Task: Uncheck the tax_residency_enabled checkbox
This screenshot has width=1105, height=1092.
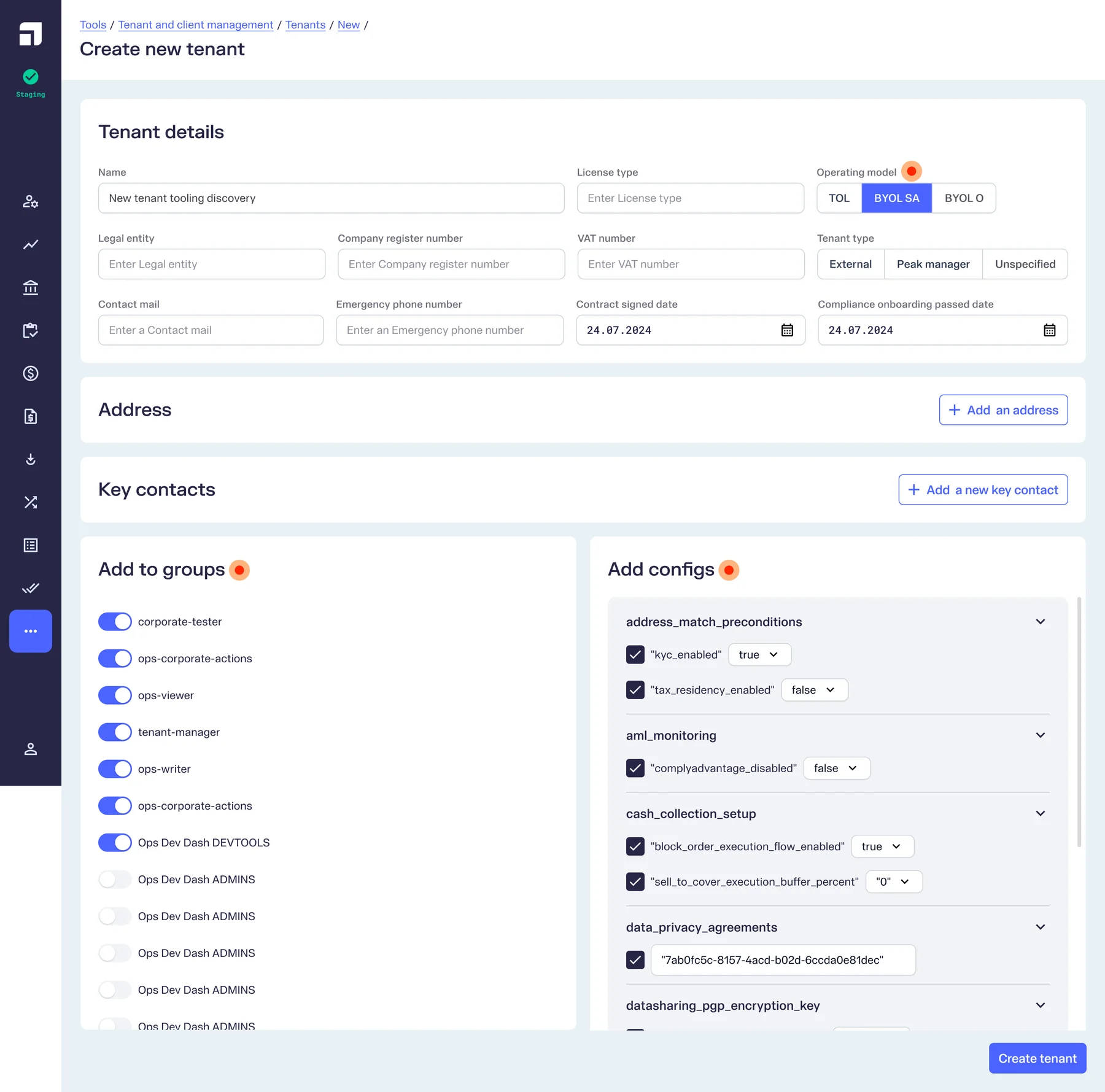Action: point(635,690)
